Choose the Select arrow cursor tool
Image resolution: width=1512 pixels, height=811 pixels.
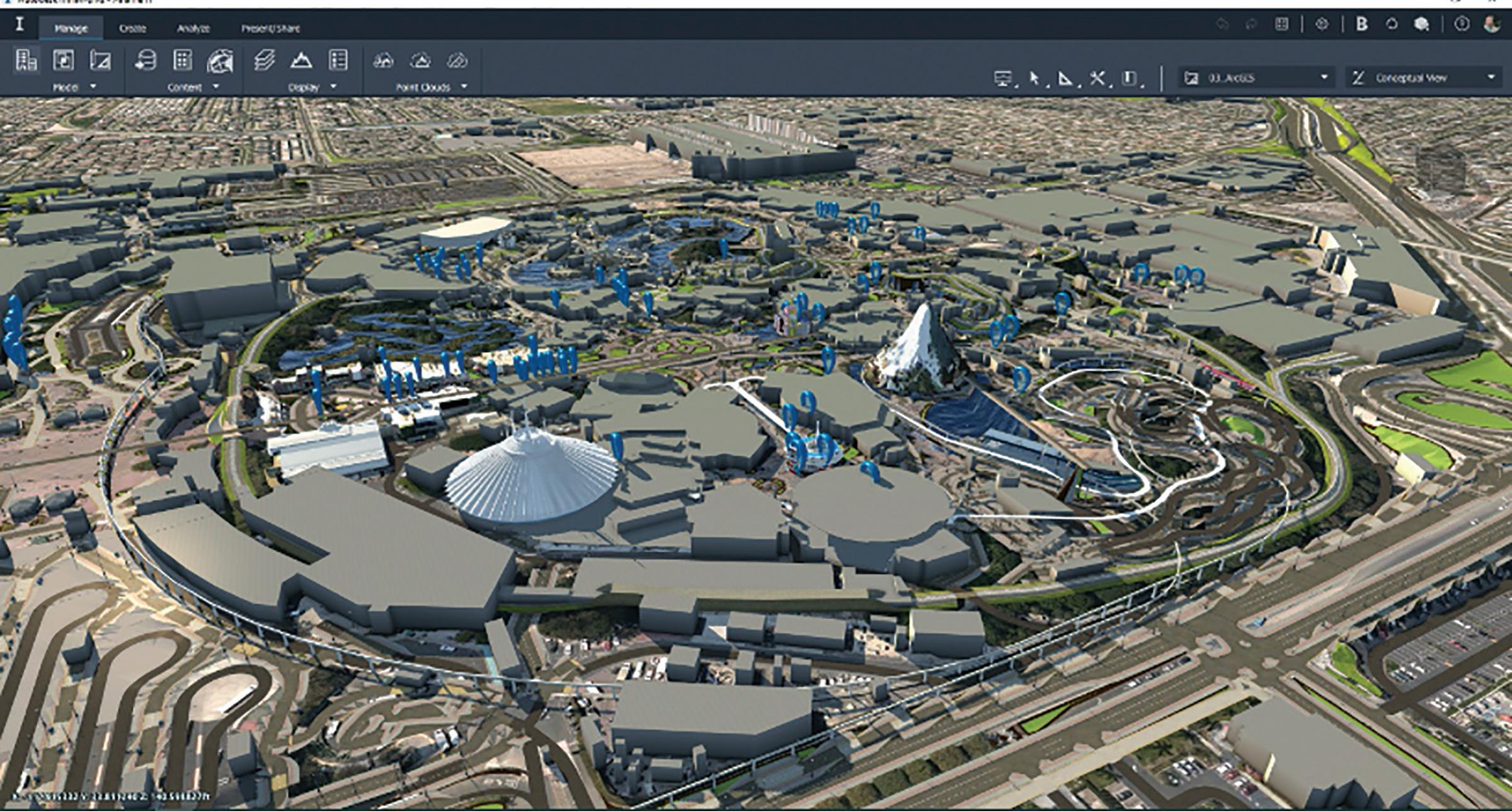point(1034,78)
